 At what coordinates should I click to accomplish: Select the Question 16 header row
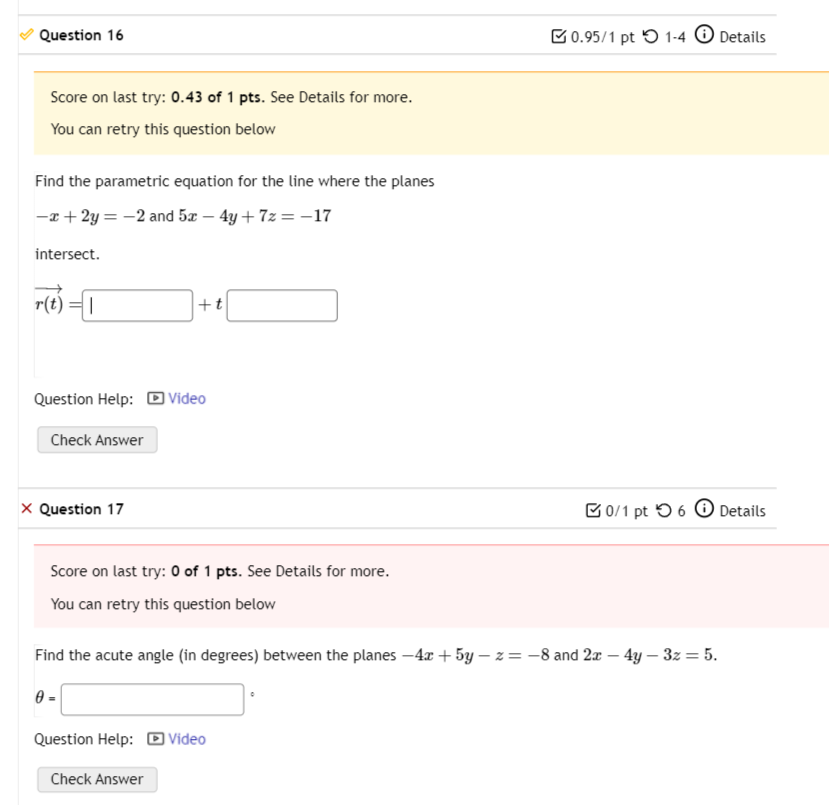pyautogui.click(x=80, y=35)
